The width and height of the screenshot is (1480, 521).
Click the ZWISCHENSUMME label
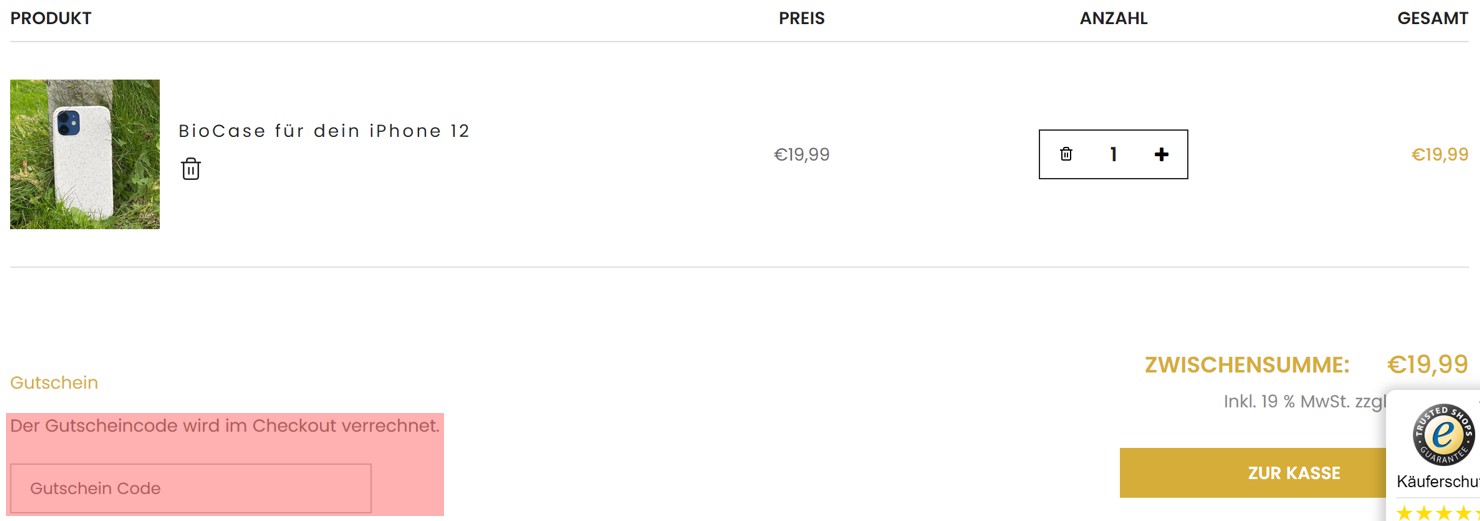1247,365
